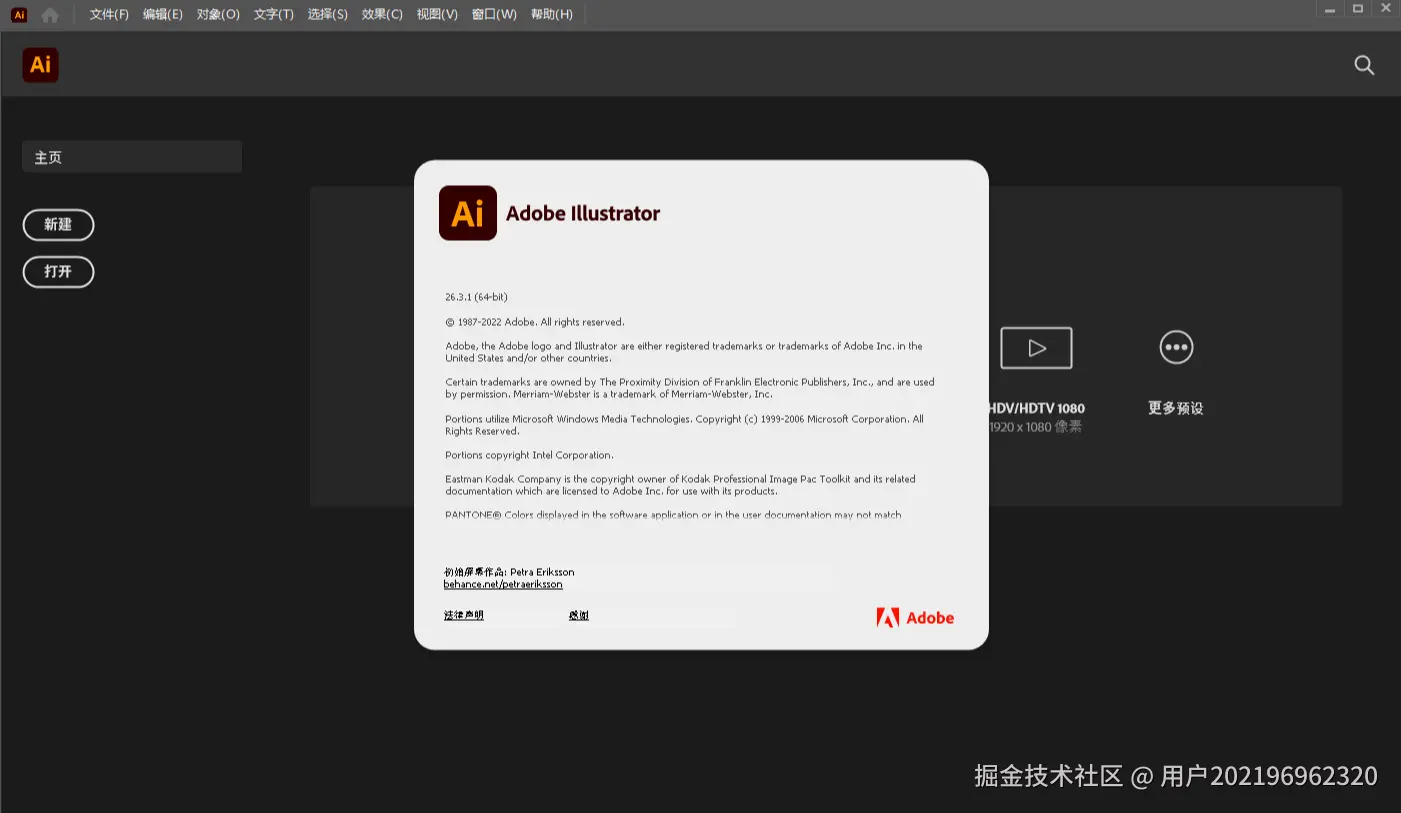Select the 主页 tab in sidebar
This screenshot has height=813, width=1401.
[132, 157]
